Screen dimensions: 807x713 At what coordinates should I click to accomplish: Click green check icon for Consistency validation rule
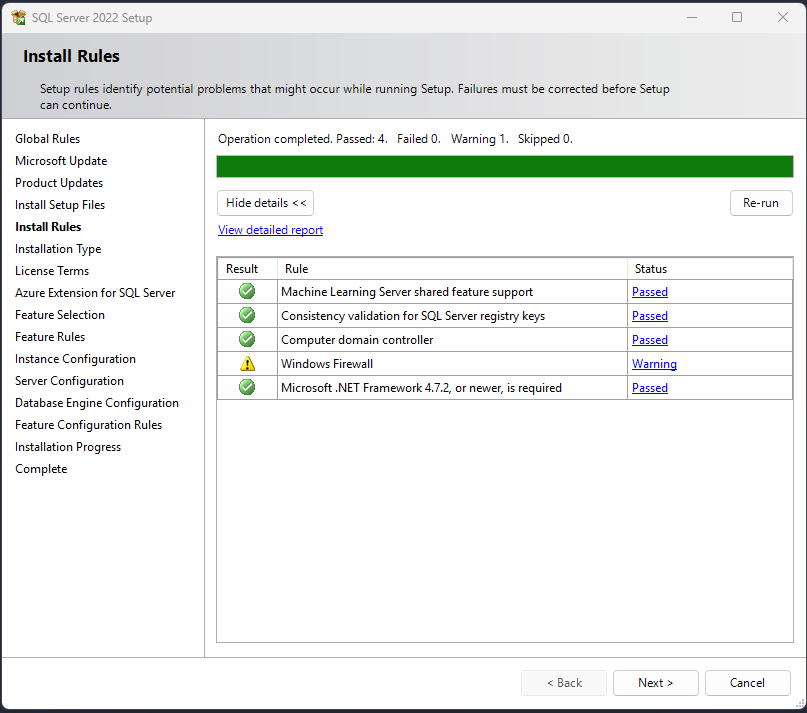pyautogui.click(x=247, y=316)
